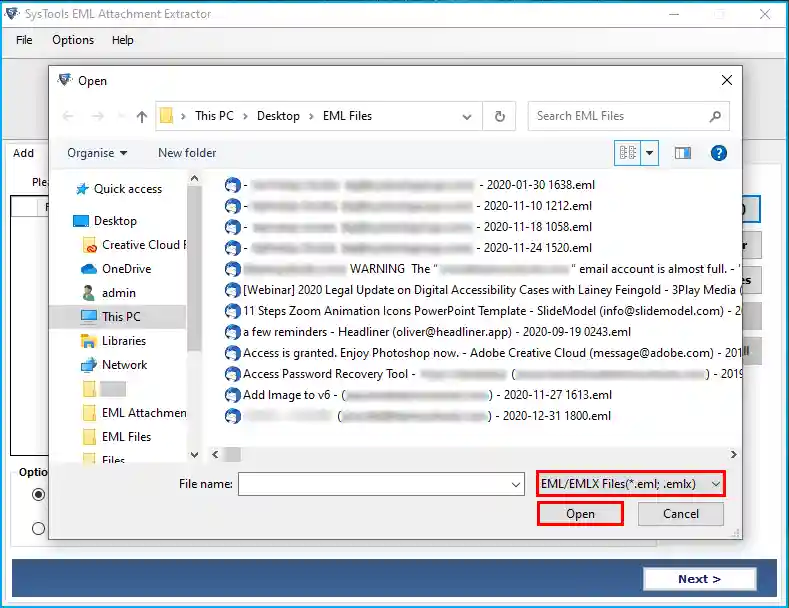The height and width of the screenshot is (608, 789).
Task: Select Access Password Recovery Tool file
Action: 483,374
